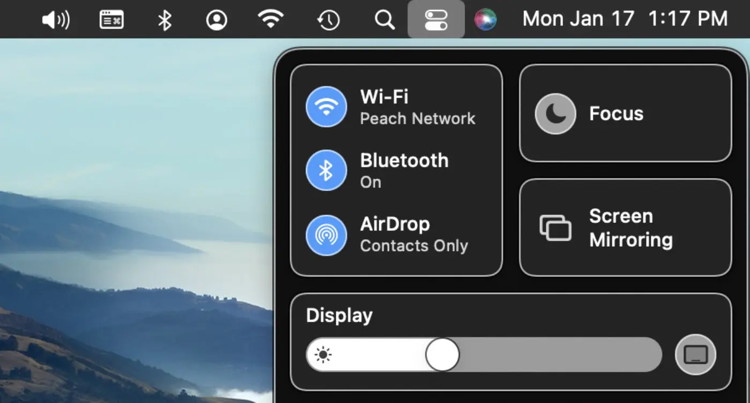Toggle Wi-Fi off with blue icon

pos(326,107)
